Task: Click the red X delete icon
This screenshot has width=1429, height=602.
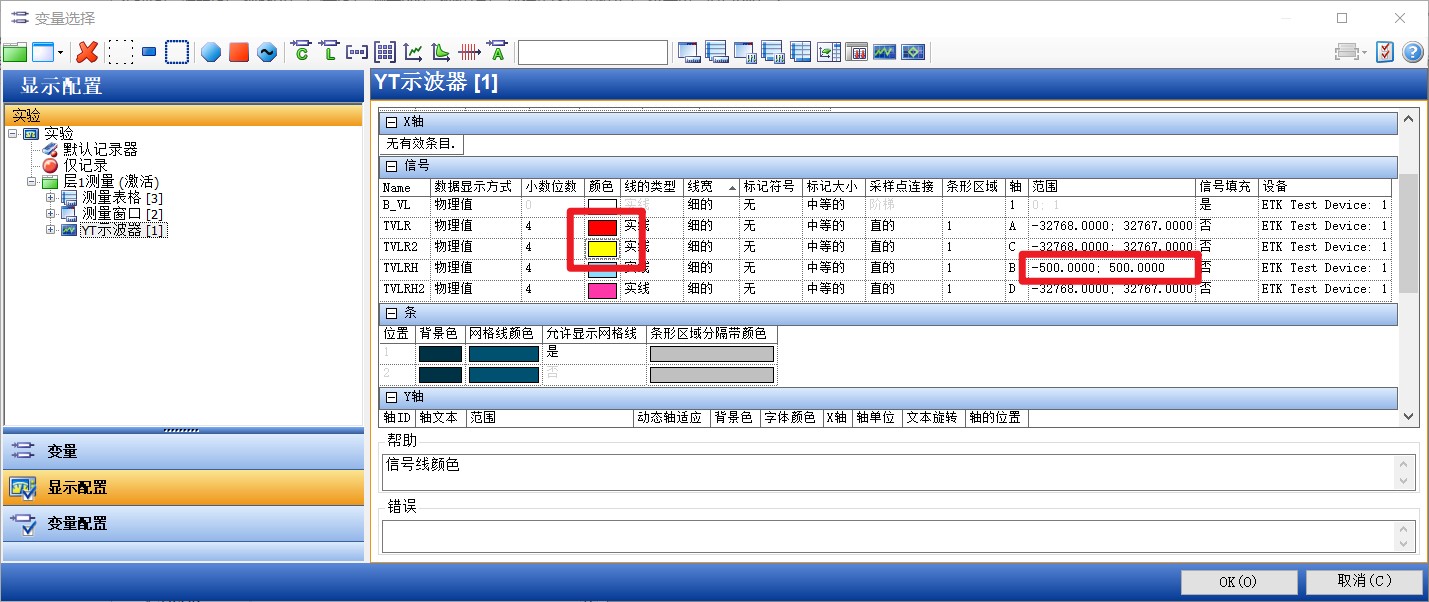Action: point(88,51)
